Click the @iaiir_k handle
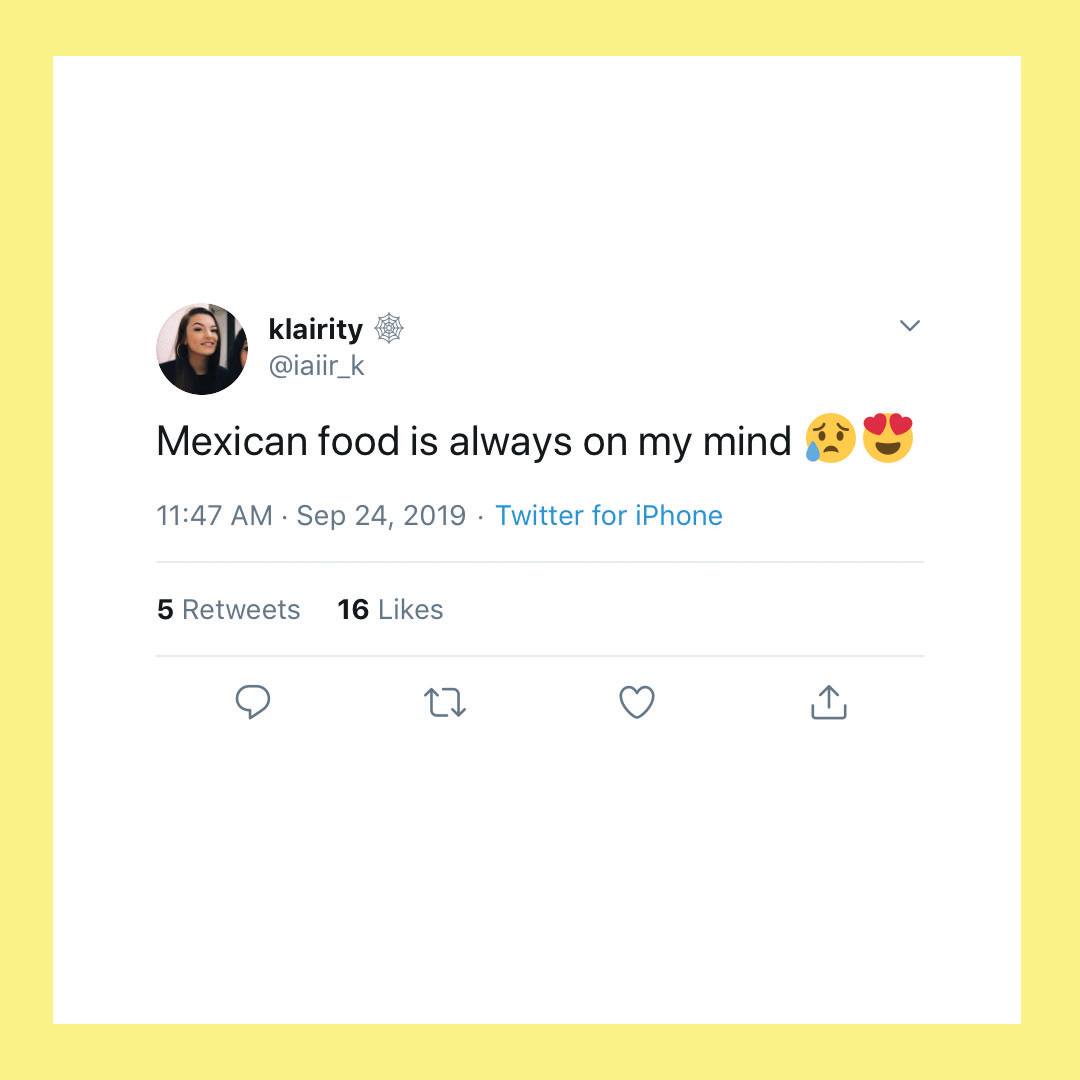 pyautogui.click(x=316, y=365)
